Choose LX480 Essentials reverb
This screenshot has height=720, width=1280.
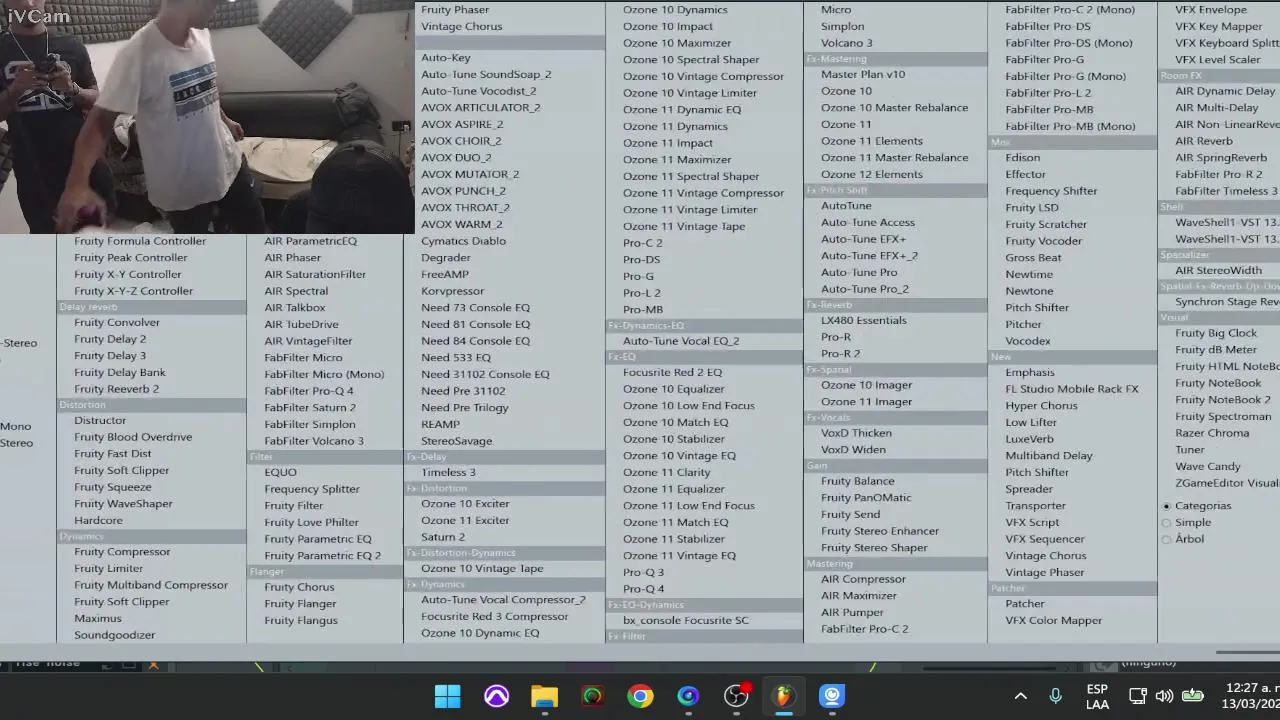[x=864, y=320]
